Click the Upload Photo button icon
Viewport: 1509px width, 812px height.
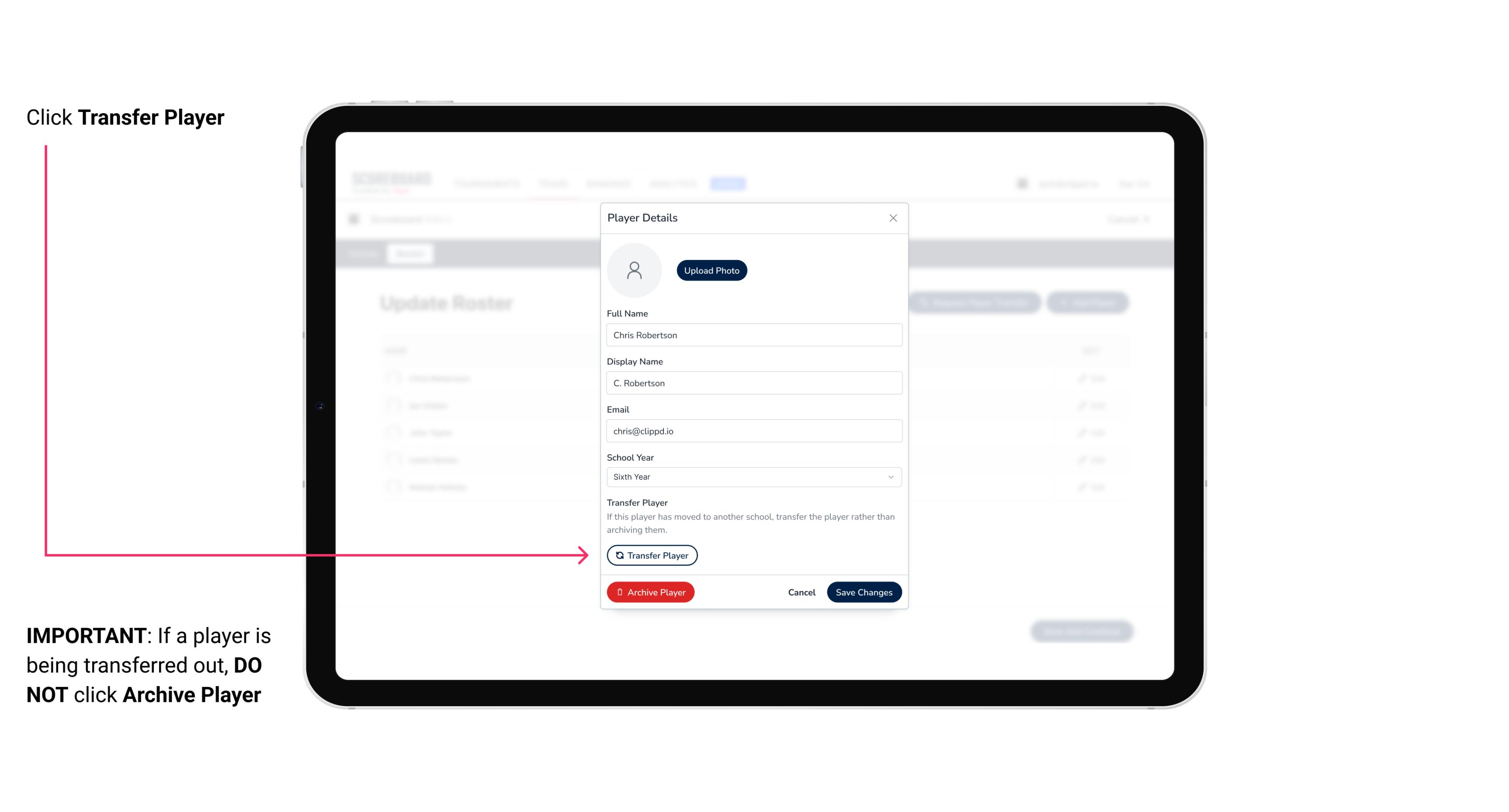pyautogui.click(x=712, y=270)
